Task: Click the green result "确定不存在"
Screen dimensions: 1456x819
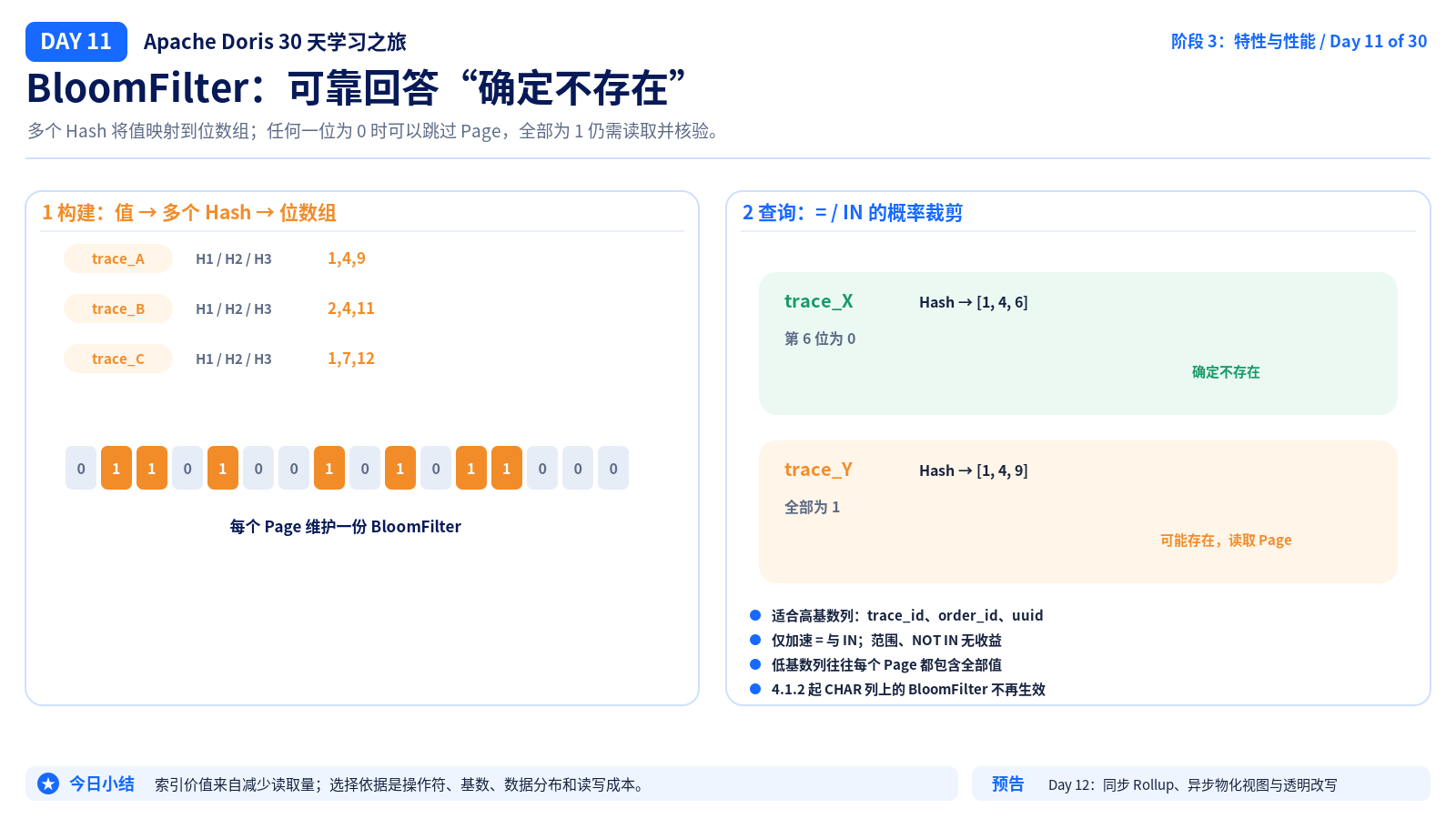Action: point(1226,372)
